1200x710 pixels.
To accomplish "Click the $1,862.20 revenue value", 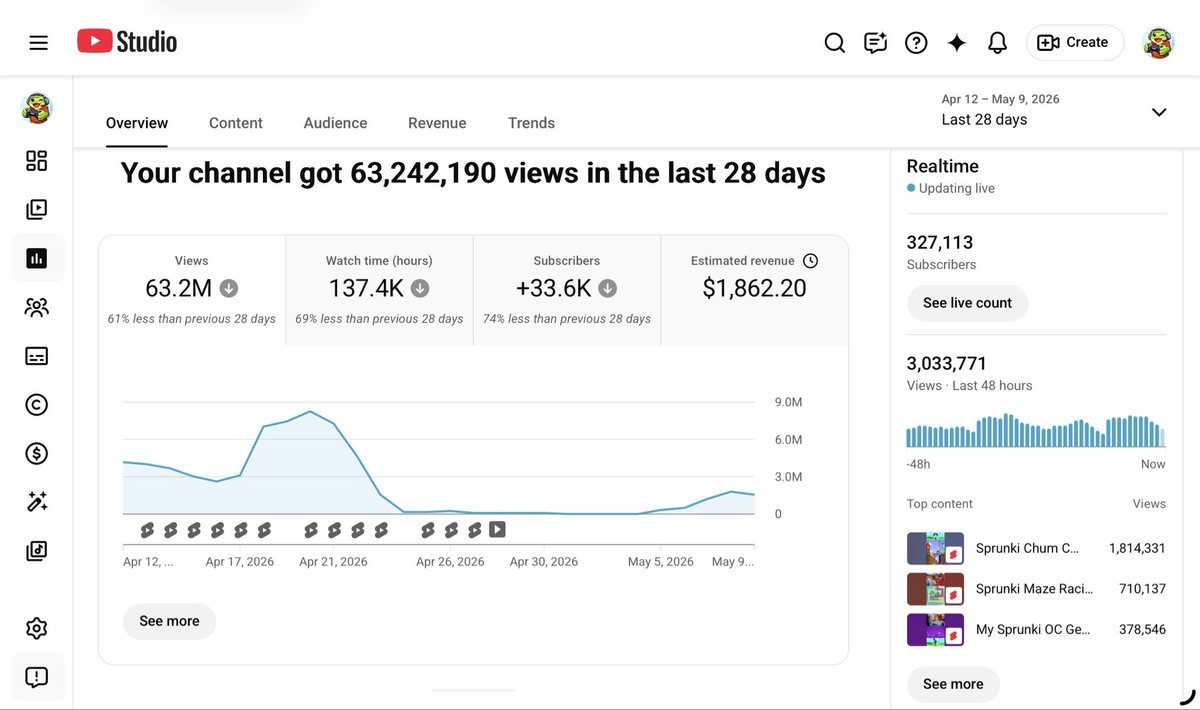I will (754, 289).
